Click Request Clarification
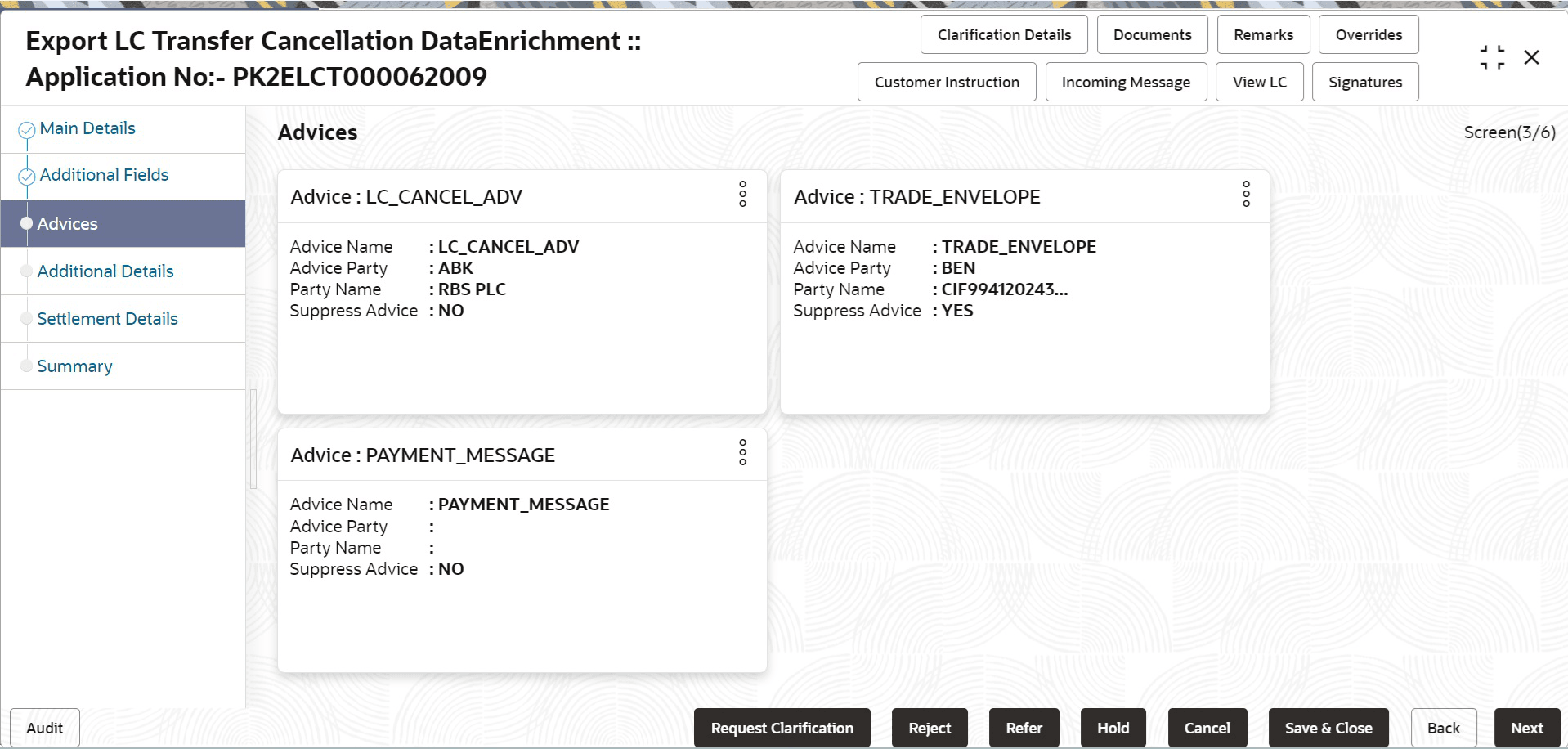 pos(782,728)
